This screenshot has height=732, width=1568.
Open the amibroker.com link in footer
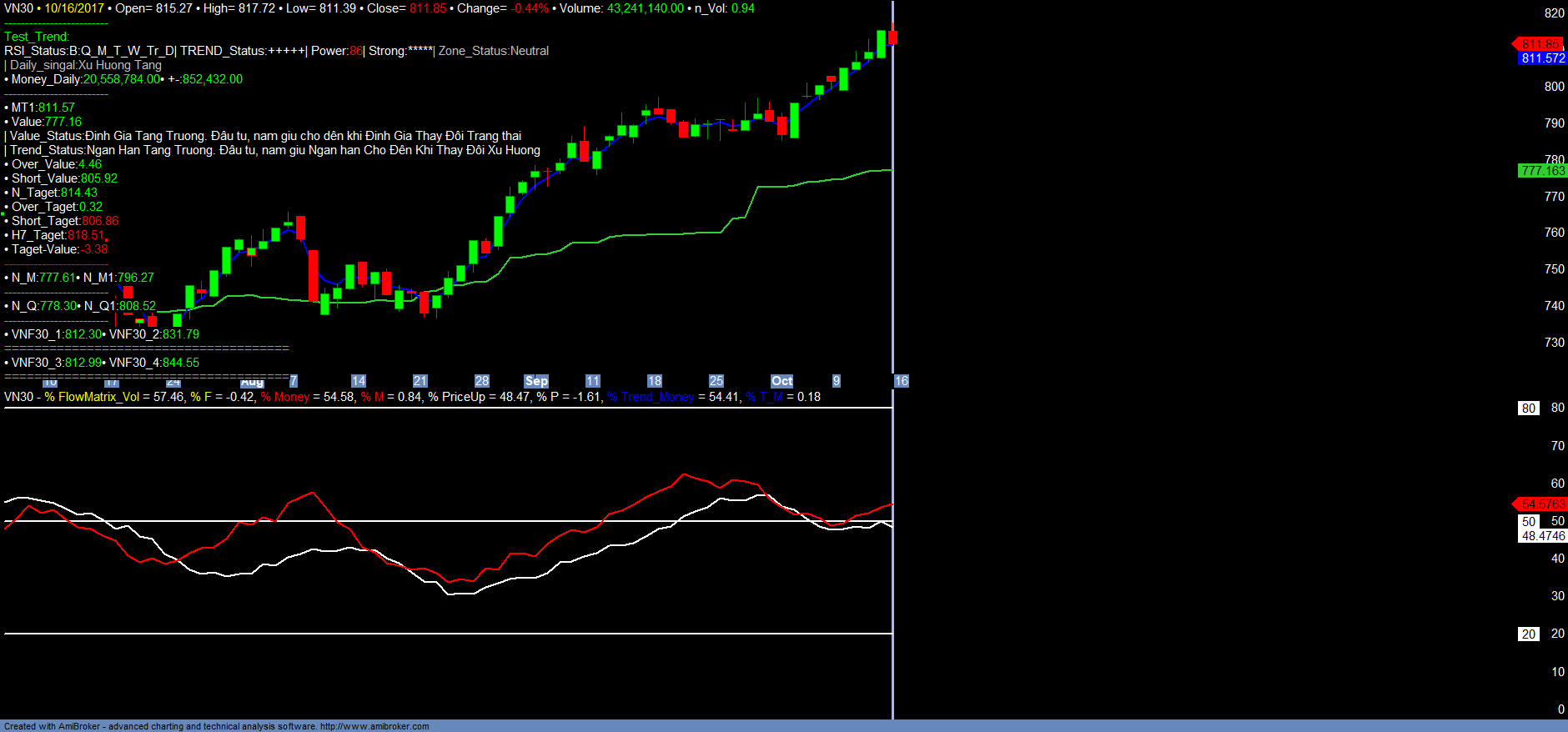point(374,726)
